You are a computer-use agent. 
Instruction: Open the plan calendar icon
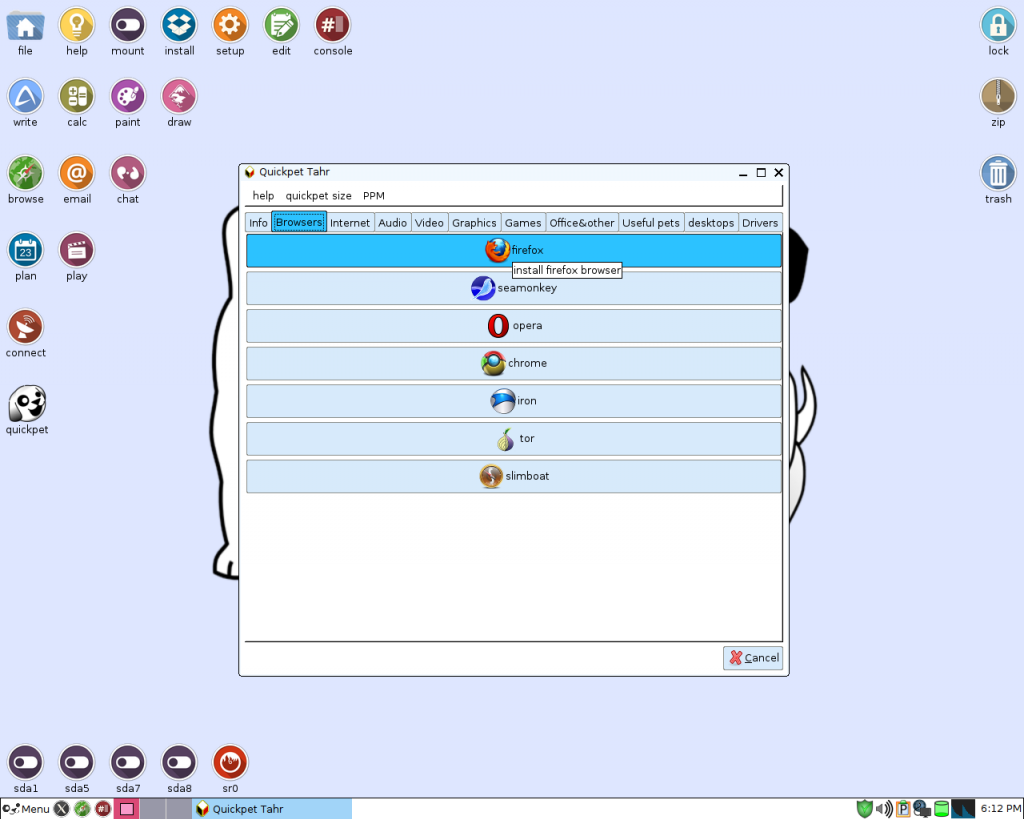click(x=25, y=257)
